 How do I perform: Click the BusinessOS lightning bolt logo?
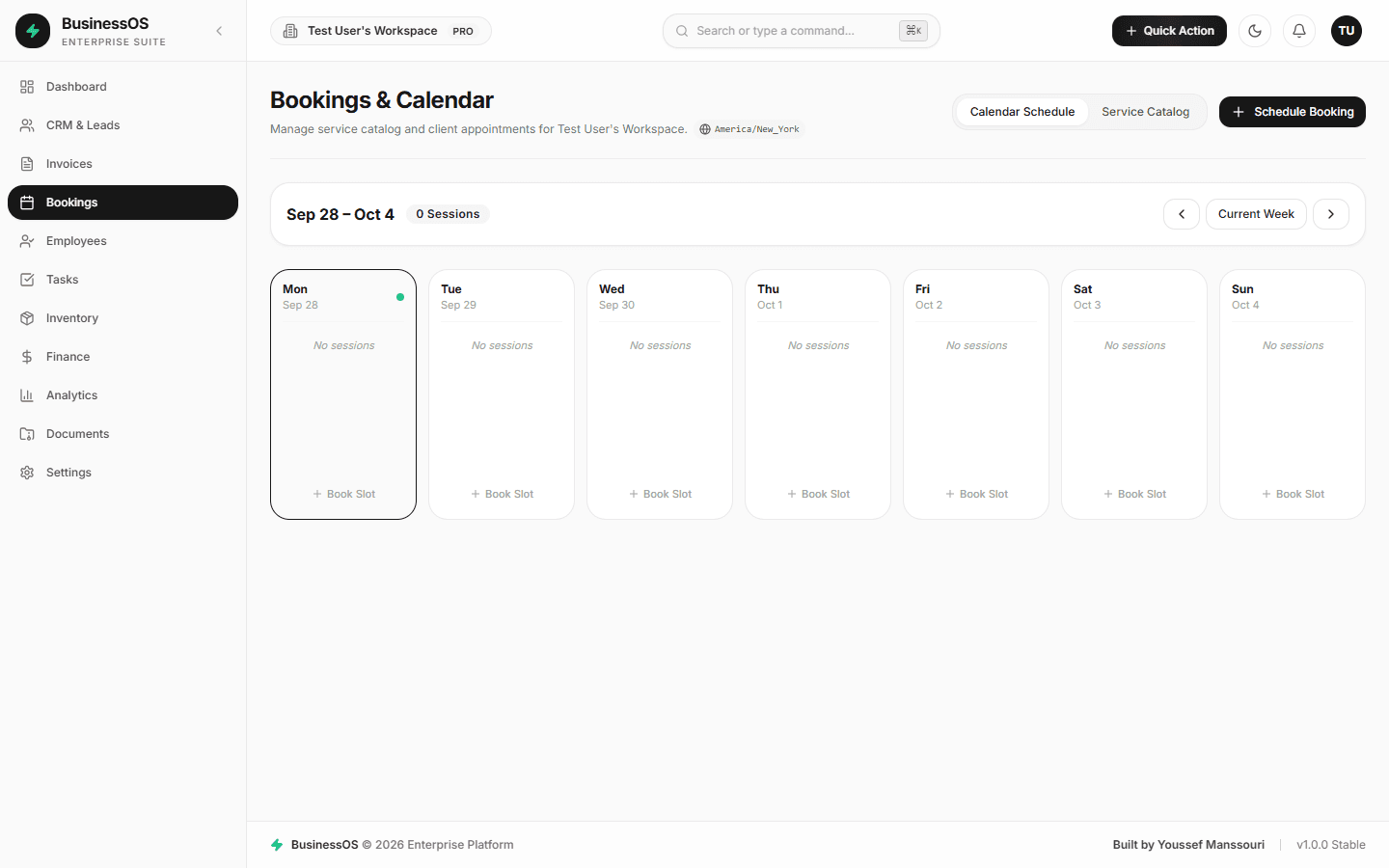tap(33, 31)
